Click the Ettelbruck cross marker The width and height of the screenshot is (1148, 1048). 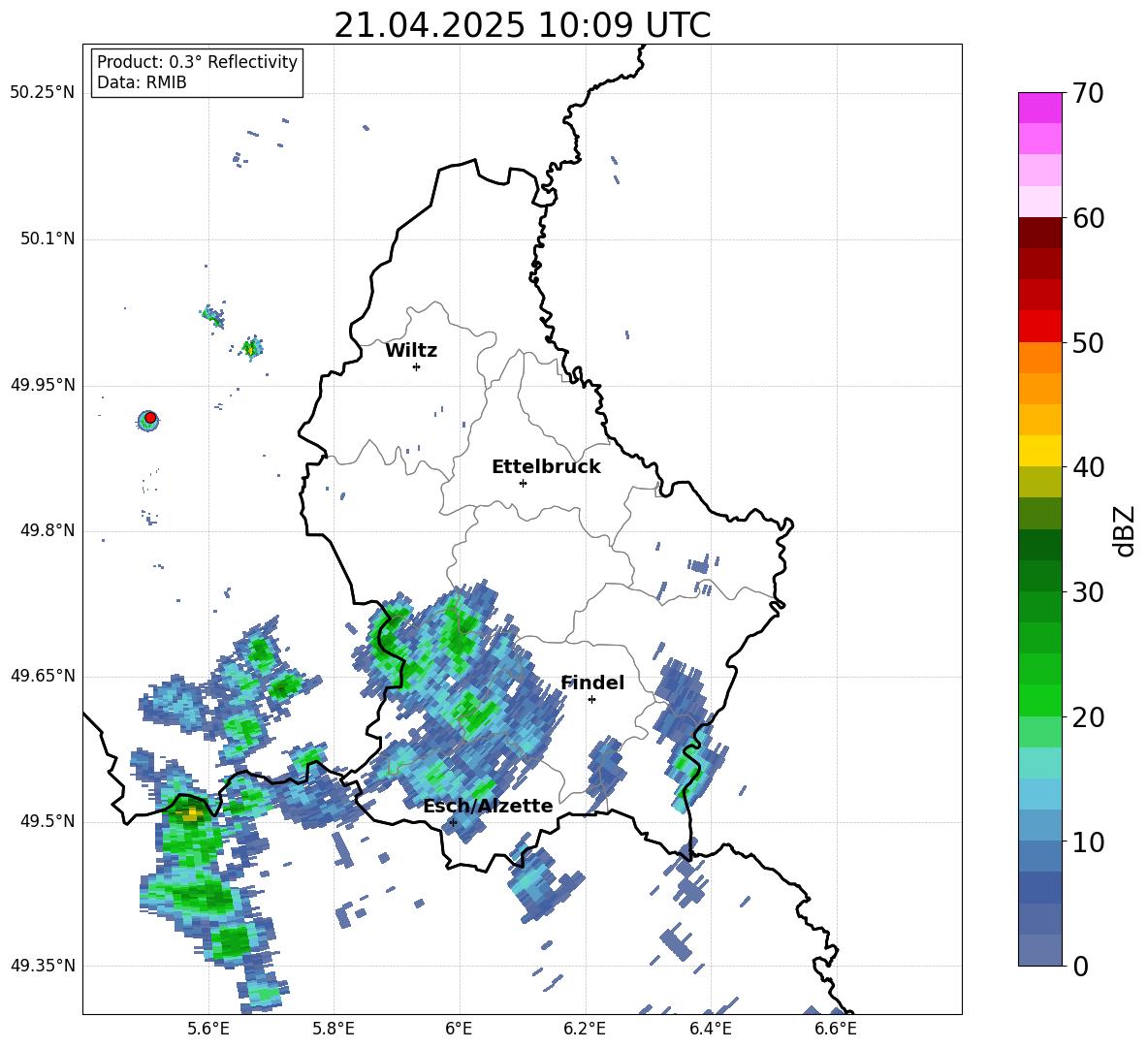(523, 483)
